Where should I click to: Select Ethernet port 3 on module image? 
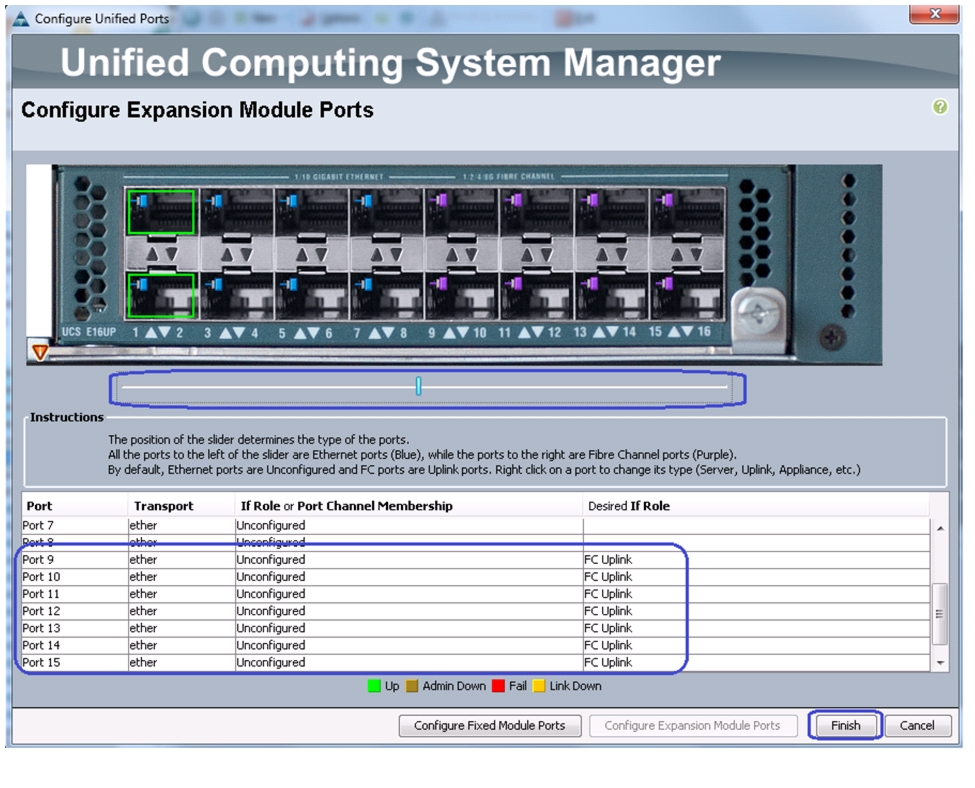[236, 212]
